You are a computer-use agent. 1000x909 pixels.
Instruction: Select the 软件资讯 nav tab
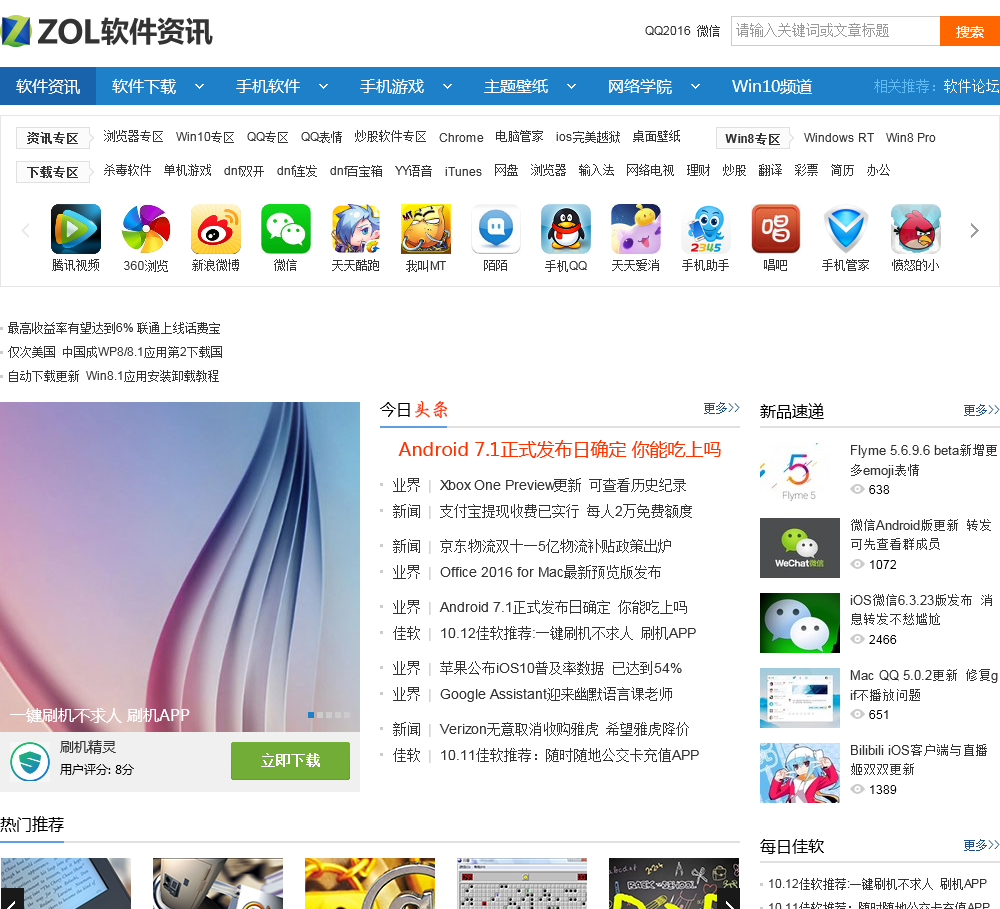click(x=48, y=86)
